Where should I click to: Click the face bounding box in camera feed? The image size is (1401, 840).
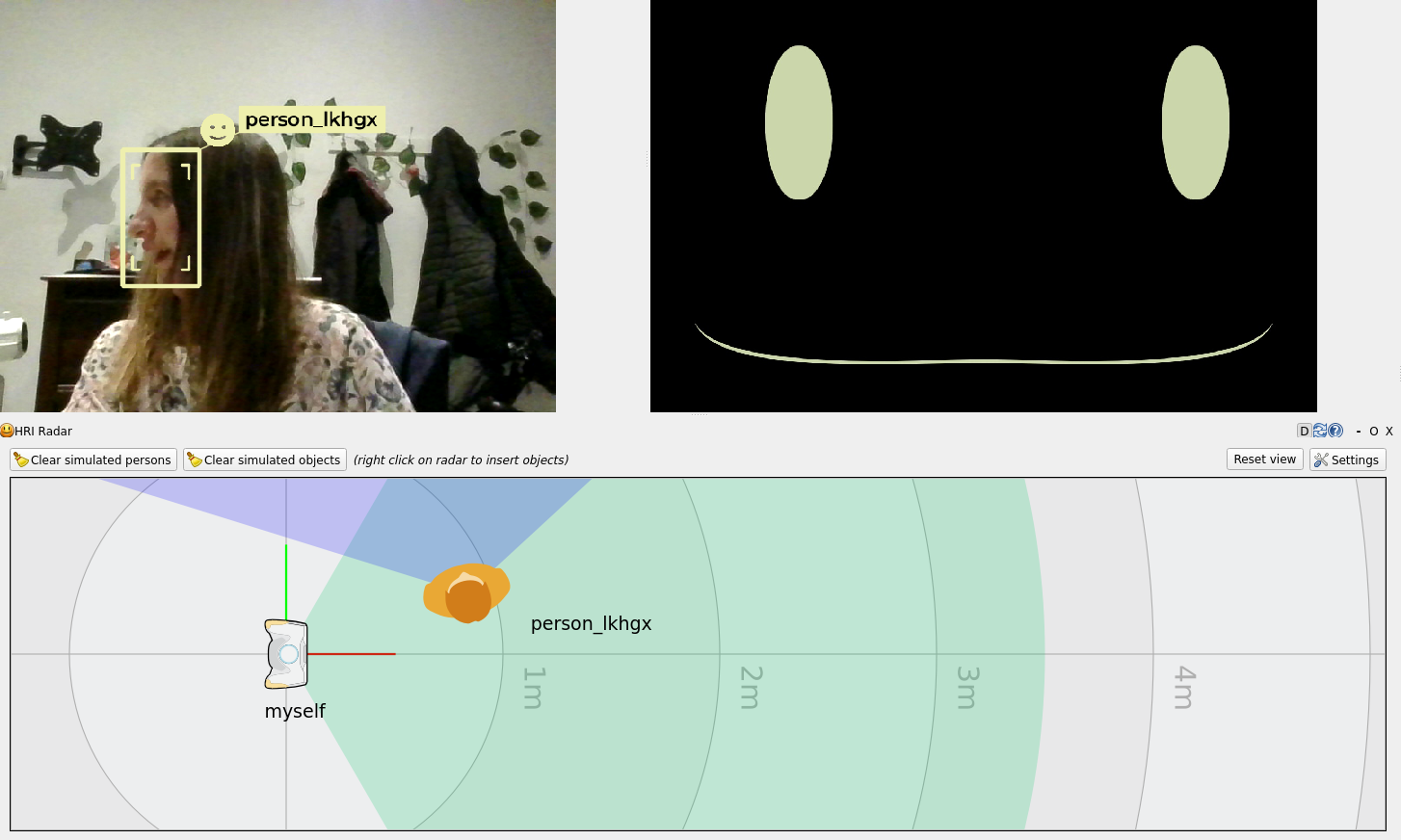(161, 218)
